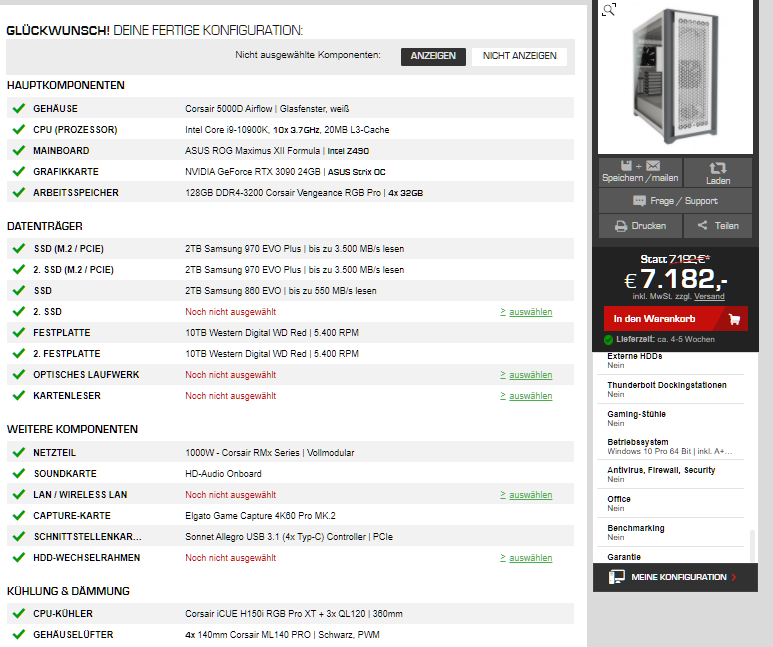
Task: Select NICHT ANZEIGEN for unselected components
Action: click(x=520, y=56)
